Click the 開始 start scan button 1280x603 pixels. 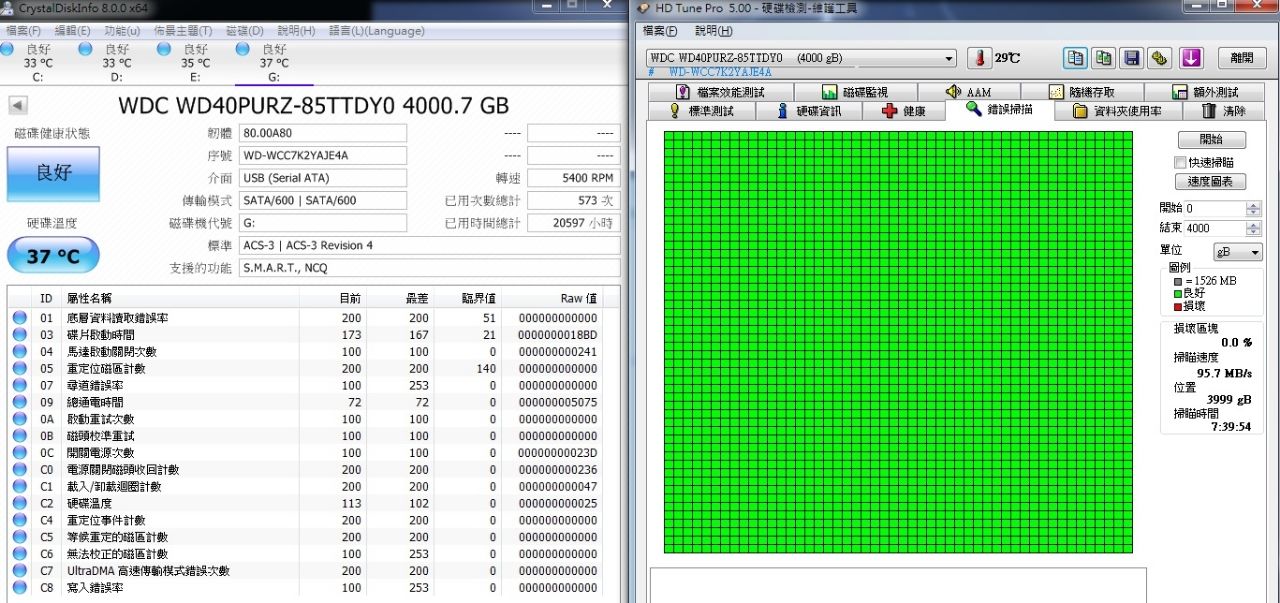(x=1210, y=140)
